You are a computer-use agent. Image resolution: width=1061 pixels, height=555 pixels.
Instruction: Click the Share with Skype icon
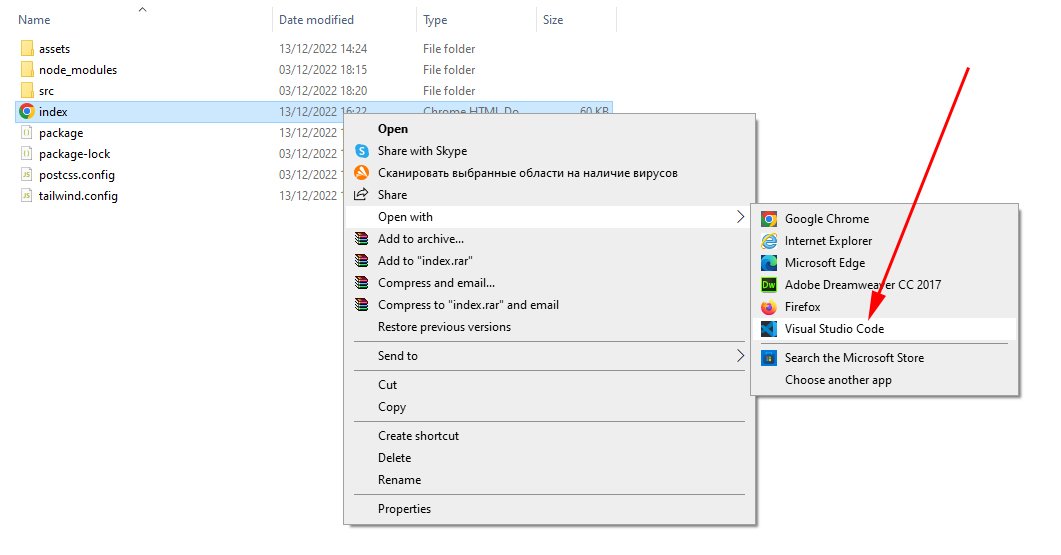(x=362, y=151)
